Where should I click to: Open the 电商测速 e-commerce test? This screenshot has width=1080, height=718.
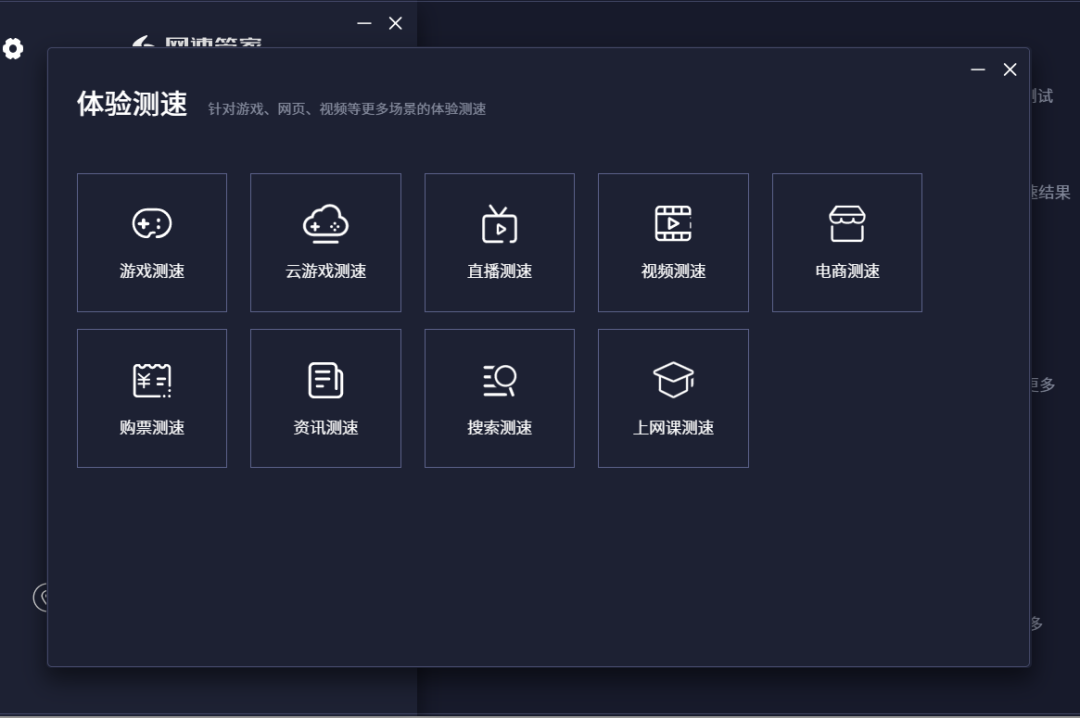(x=847, y=243)
